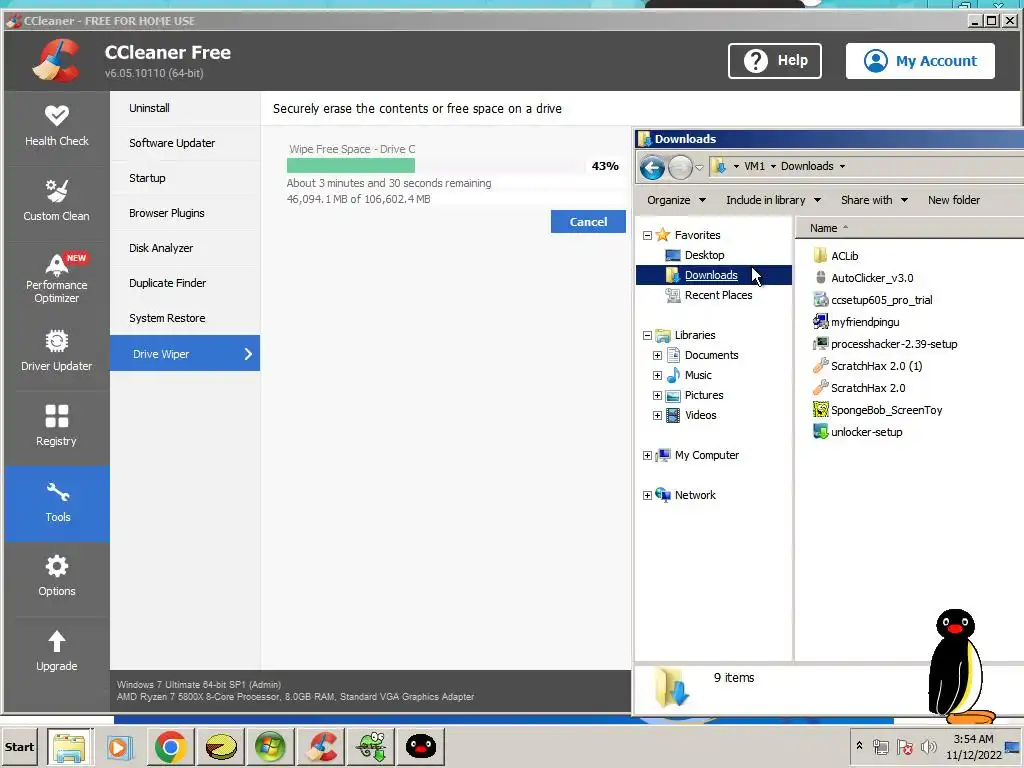Open the Share with dropdown
The width and height of the screenshot is (1024, 768).
click(x=874, y=200)
